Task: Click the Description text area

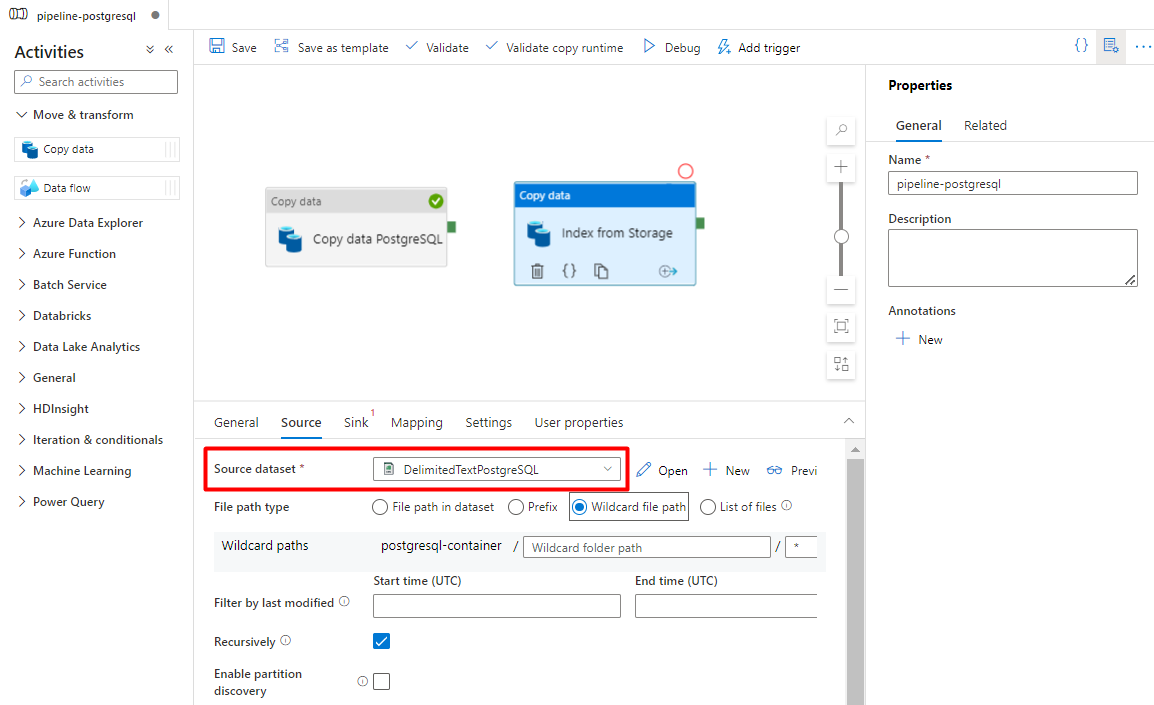Action: (1013, 258)
